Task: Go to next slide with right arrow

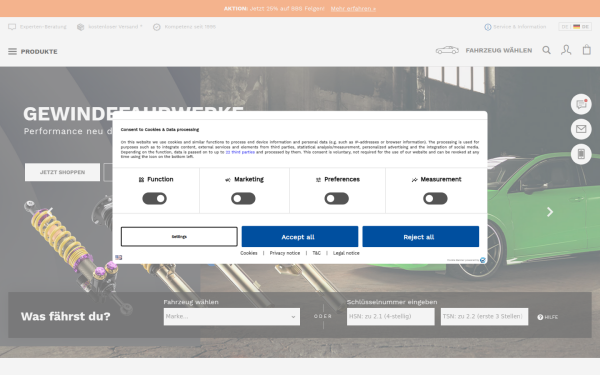Action: 550,212
